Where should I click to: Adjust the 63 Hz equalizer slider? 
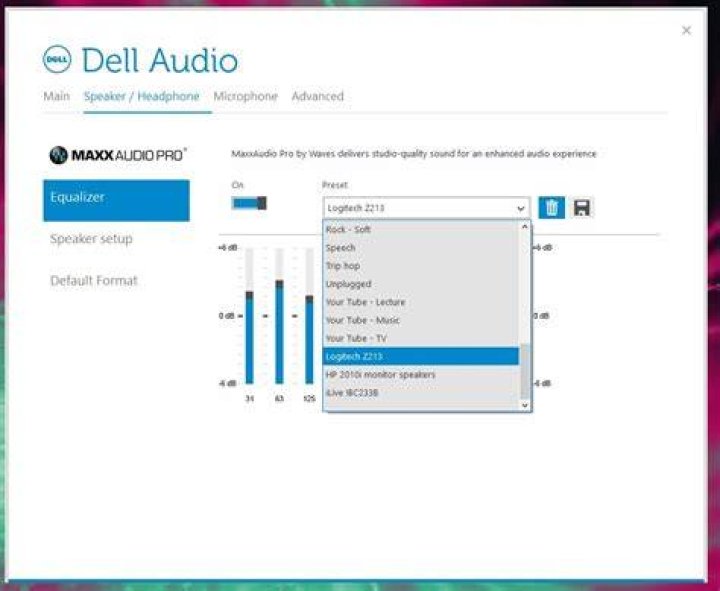[279, 284]
